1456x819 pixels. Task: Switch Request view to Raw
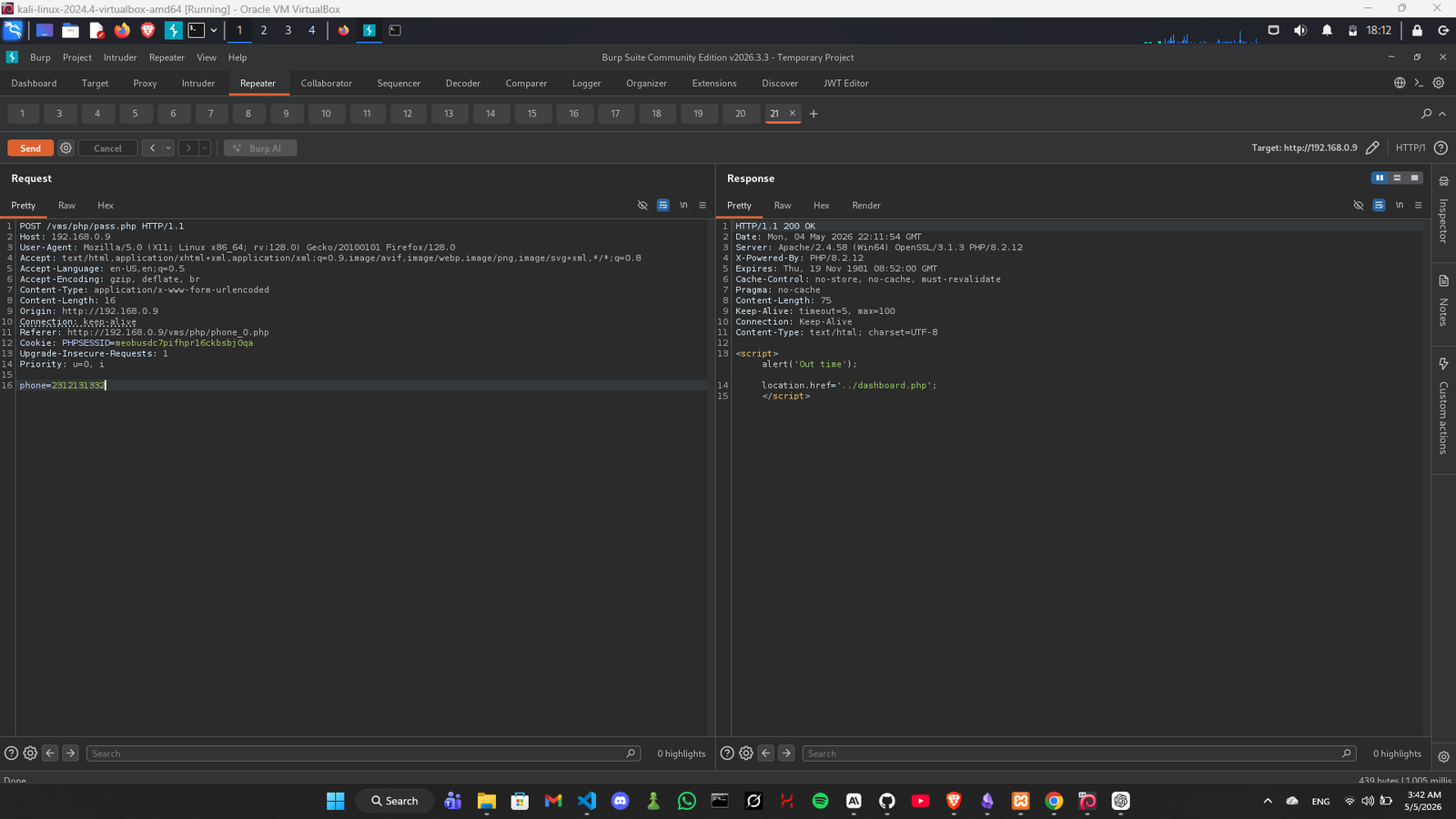(x=66, y=206)
